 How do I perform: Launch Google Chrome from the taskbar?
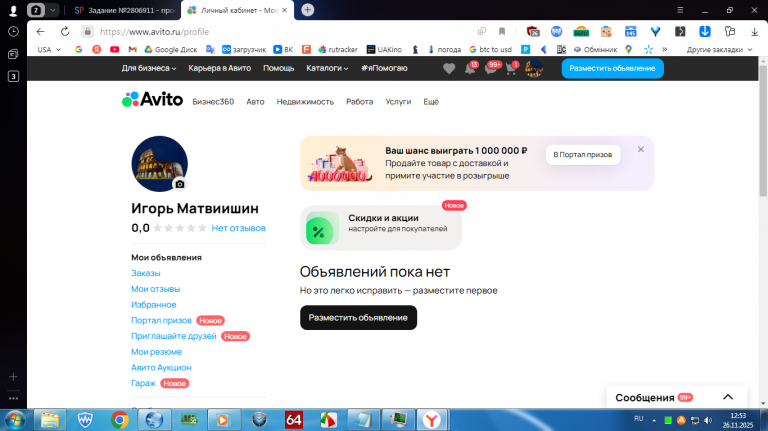(x=119, y=420)
